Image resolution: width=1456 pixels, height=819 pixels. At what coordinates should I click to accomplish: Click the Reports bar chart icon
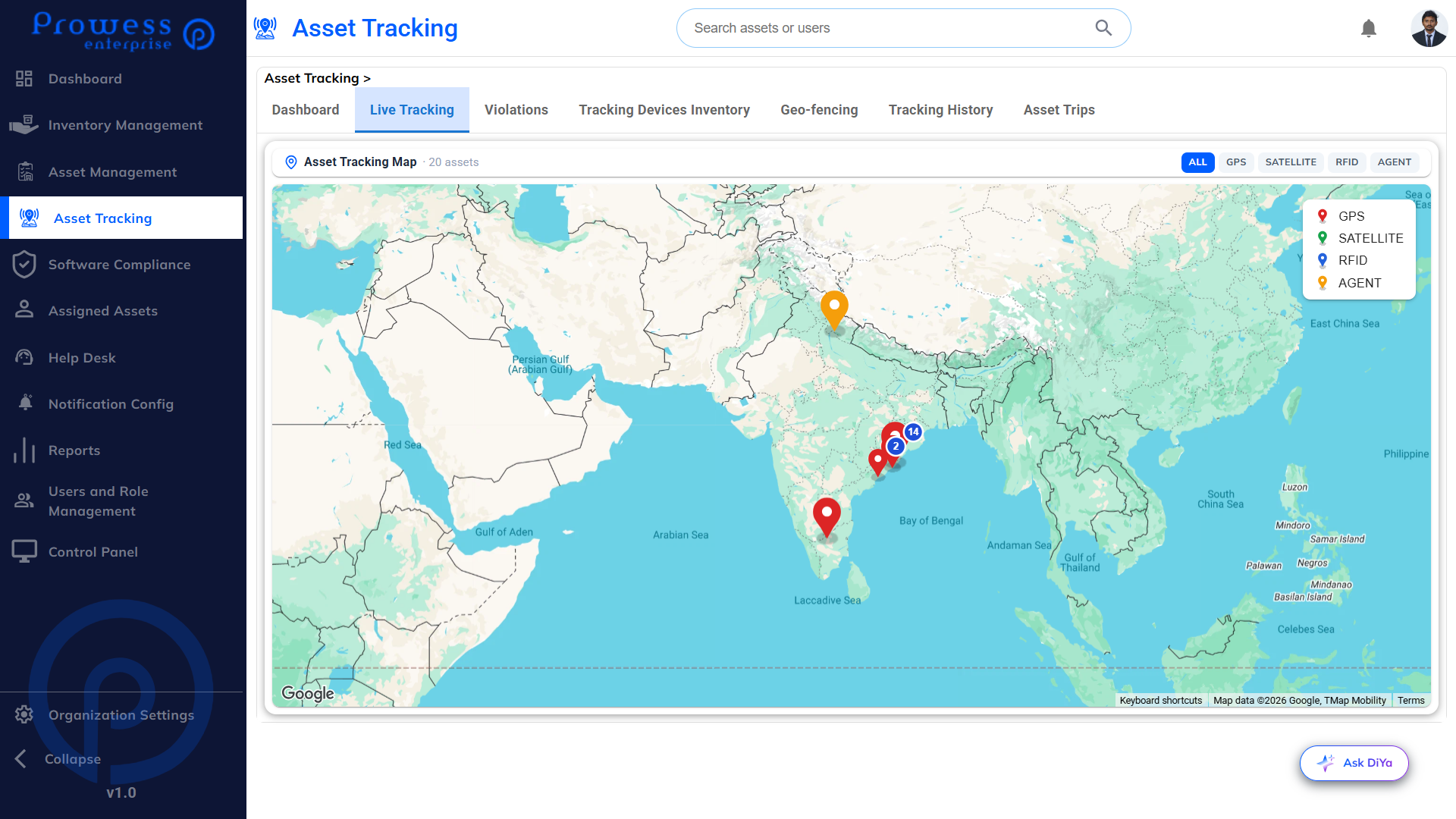tap(24, 450)
